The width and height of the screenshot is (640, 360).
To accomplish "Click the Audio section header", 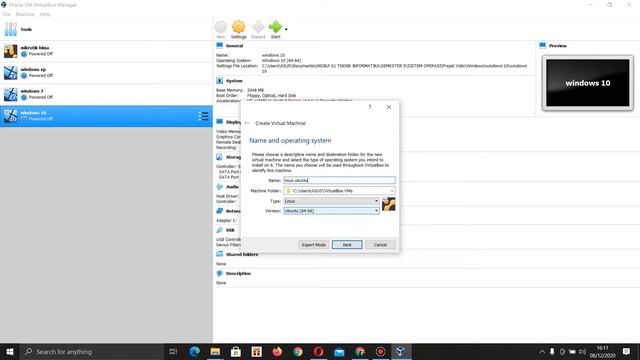I will (x=232, y=187).
